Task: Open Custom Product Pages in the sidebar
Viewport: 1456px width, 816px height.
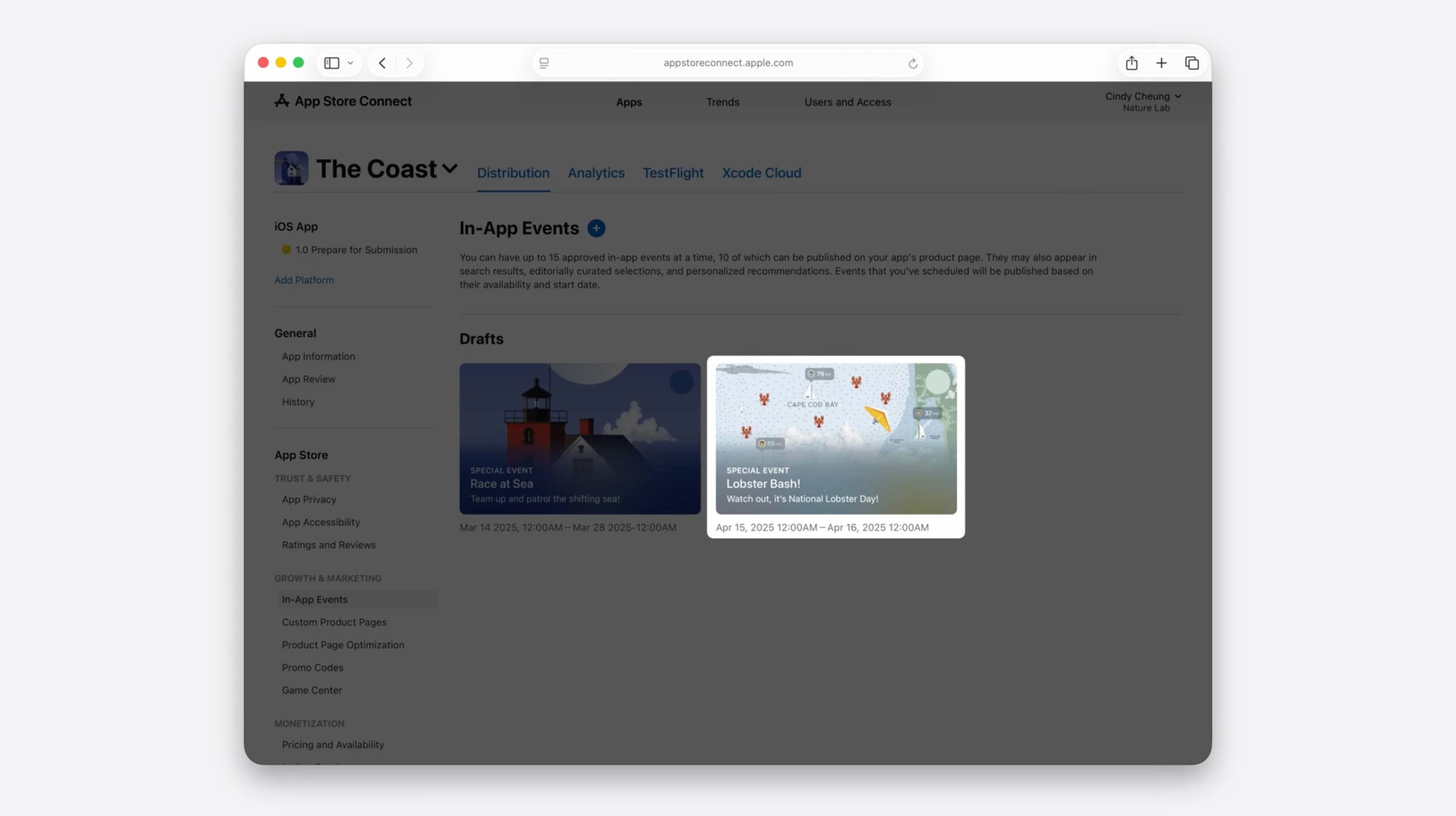Action: coord(334,622)
